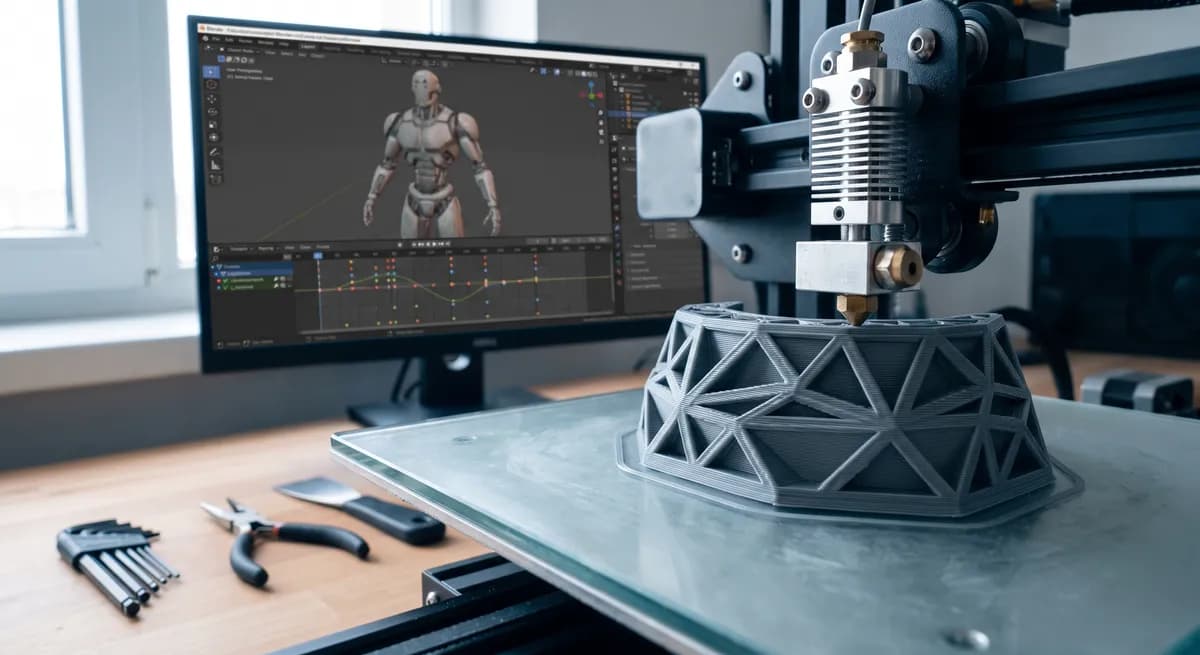Toggle the viewport gizmos button
This screenshot has height=655, width=1200.
(x=543, y=71)
